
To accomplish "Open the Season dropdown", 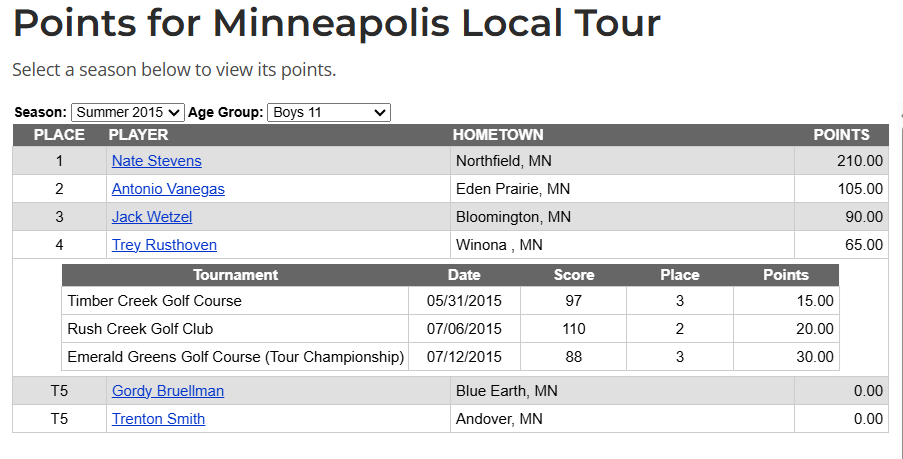I will [x=128, y=113].
